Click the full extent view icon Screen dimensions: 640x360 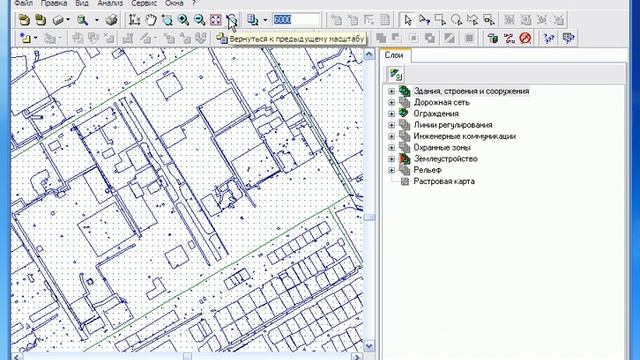pyautogui.click(x=216, y=20)
